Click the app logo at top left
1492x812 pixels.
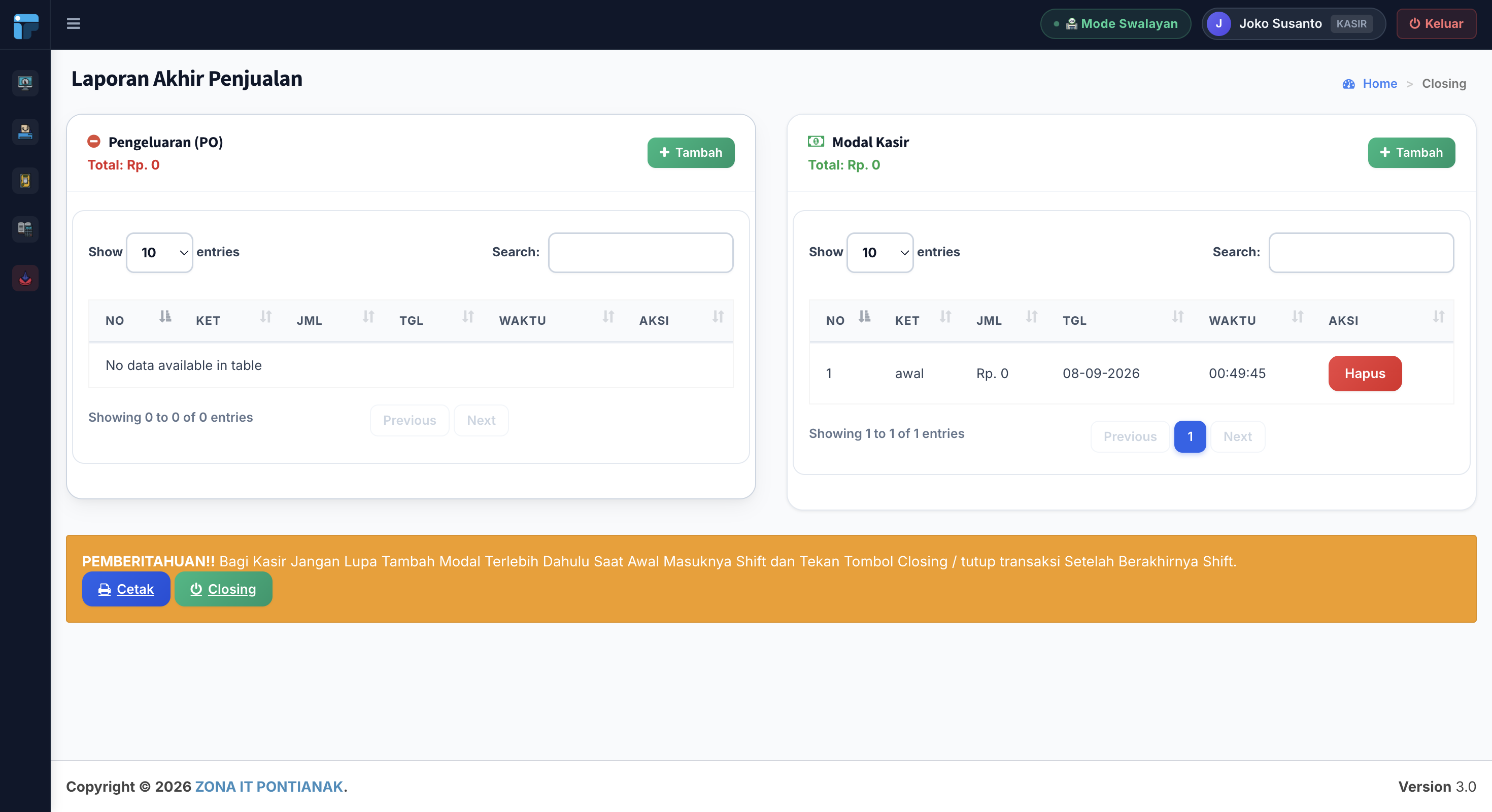tap(25, 25)
